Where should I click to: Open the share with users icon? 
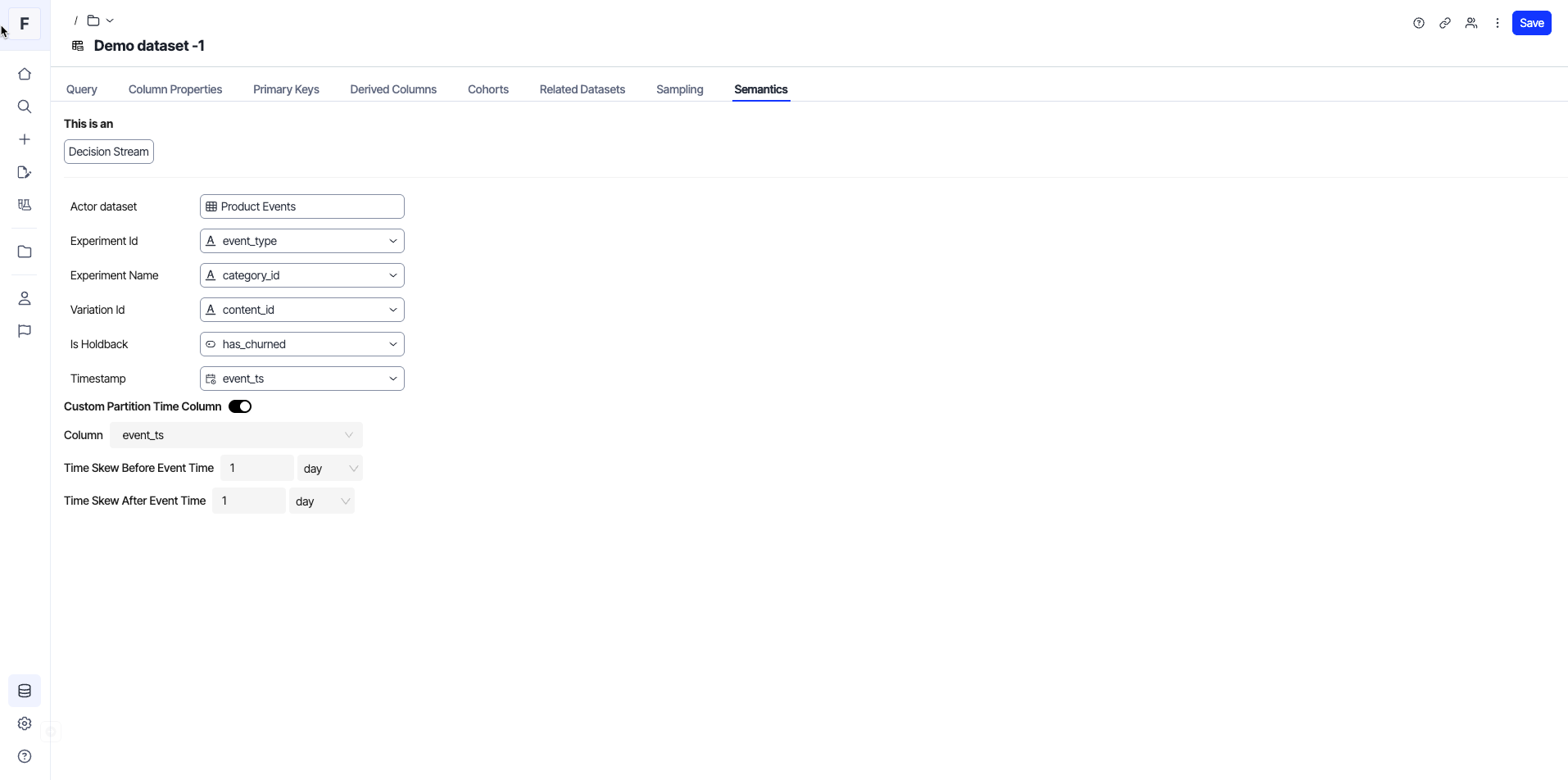[1471, 23]
